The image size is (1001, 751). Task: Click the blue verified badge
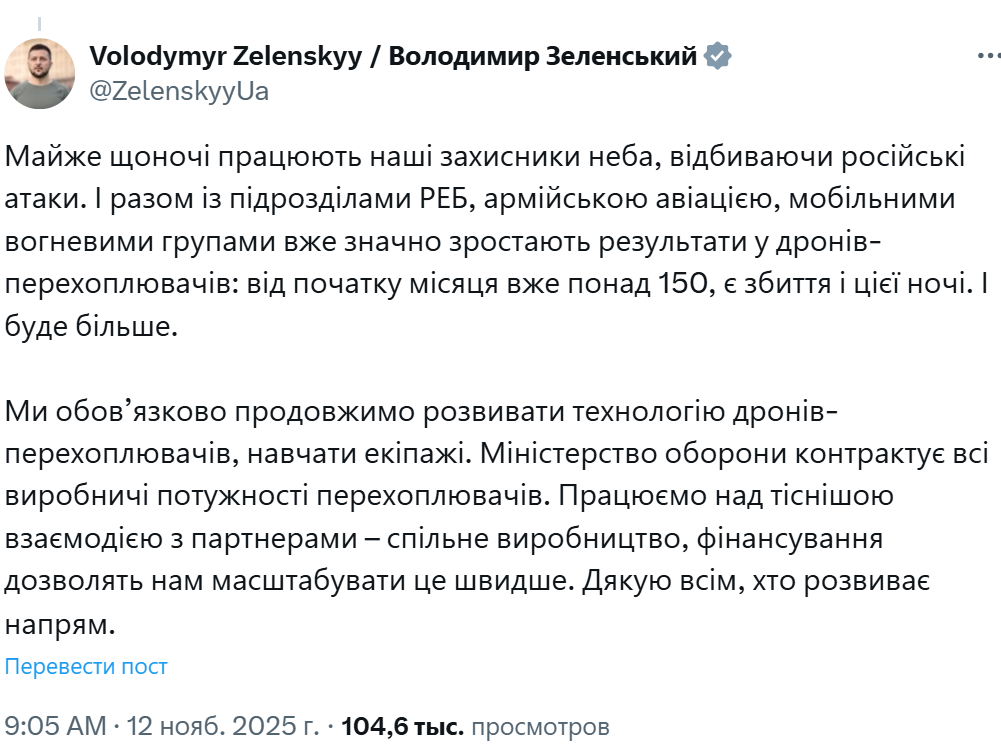tap(717, 56)
